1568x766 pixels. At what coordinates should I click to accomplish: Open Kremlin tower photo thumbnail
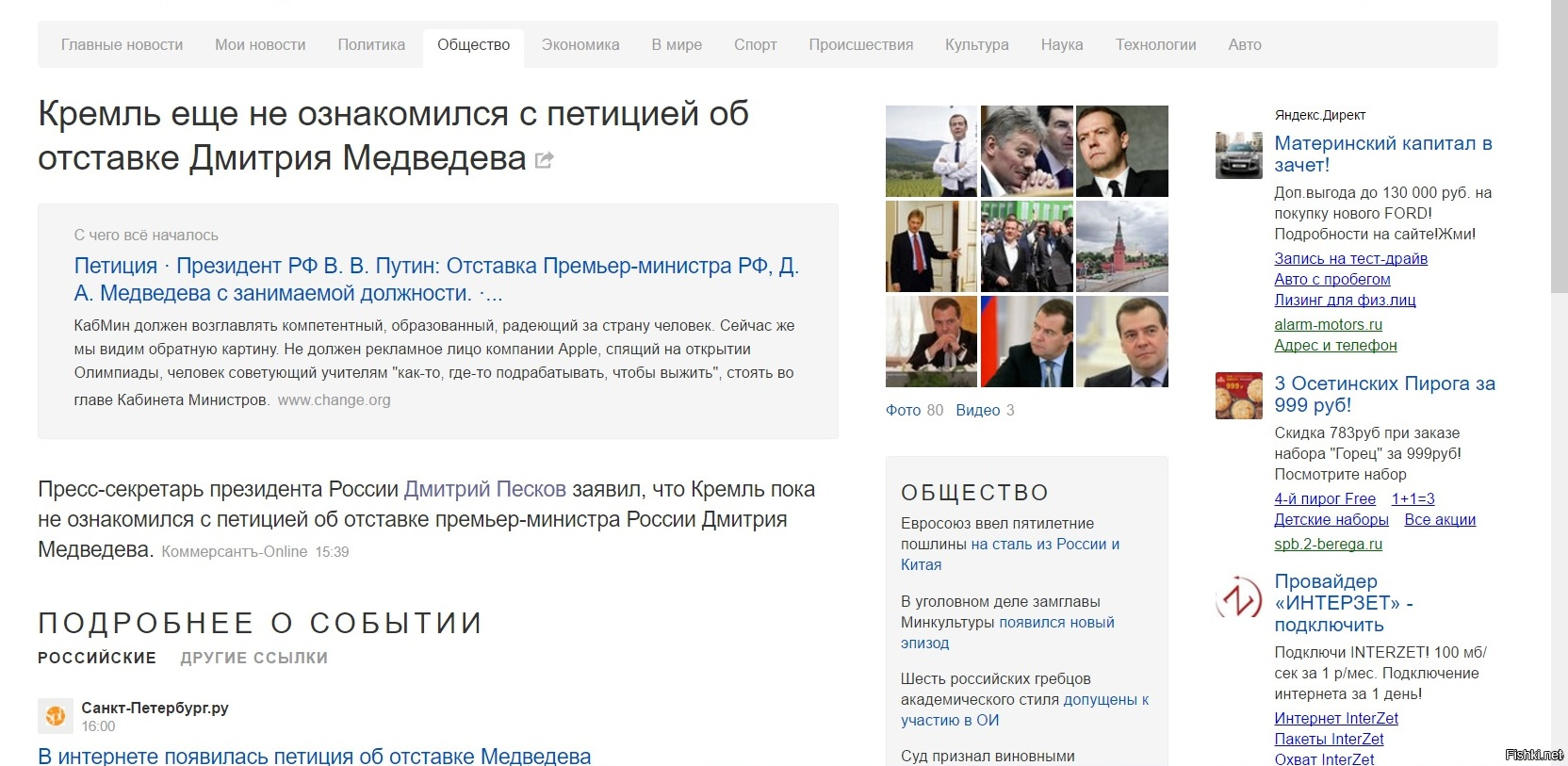click(x=1122, y=246)
